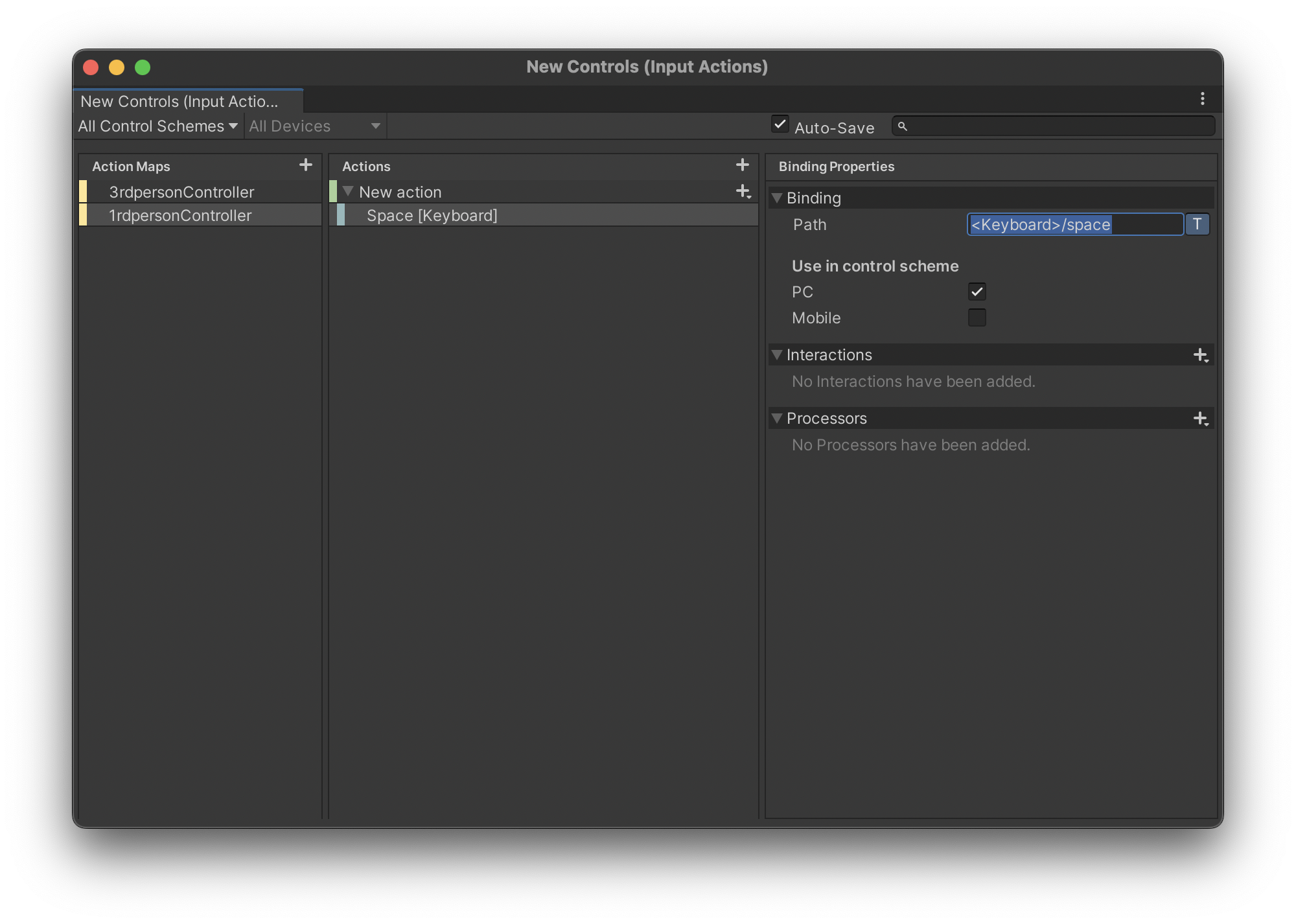Click the search magnifier icon
1296x924 pixels.
click(902, 126)
